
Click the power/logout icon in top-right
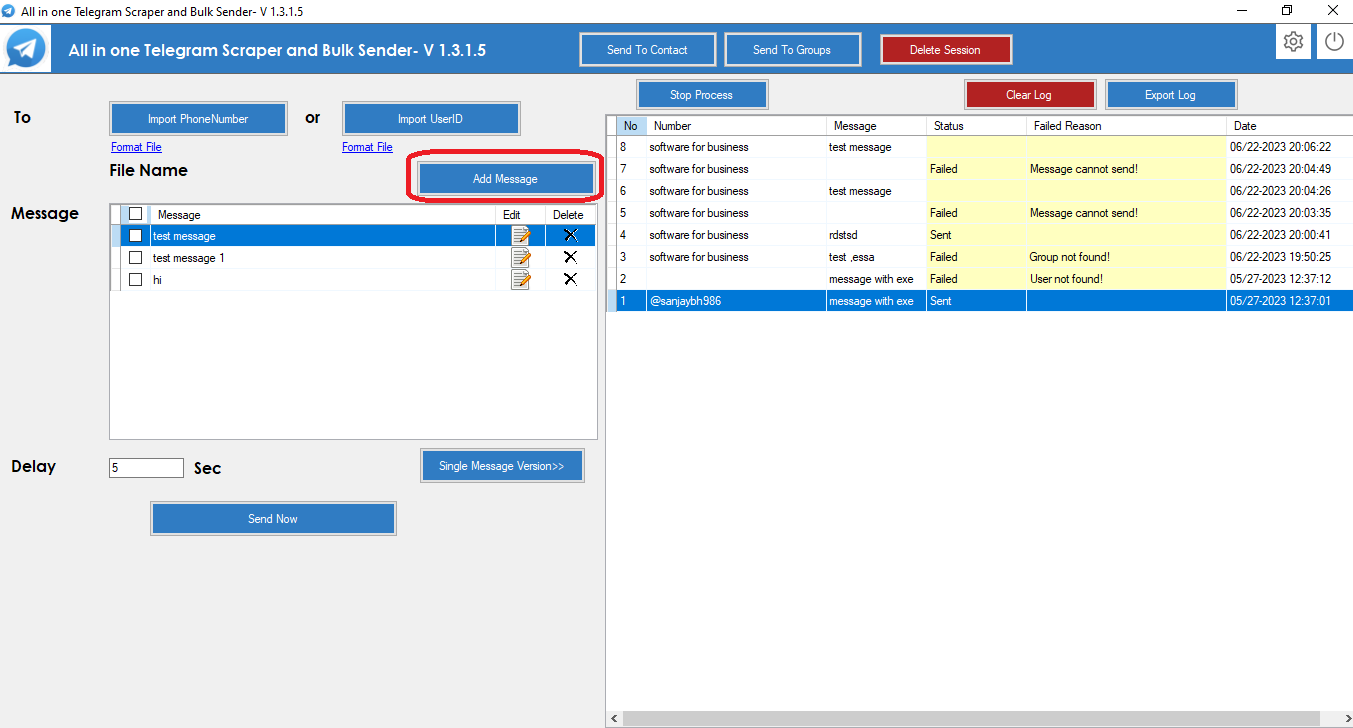click(1335, 41)
